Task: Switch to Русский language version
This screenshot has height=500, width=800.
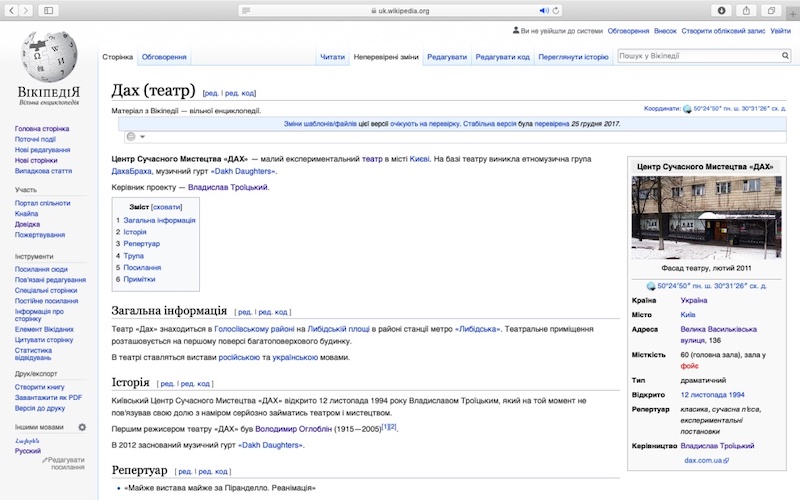Action: click(x=28, y=451)
